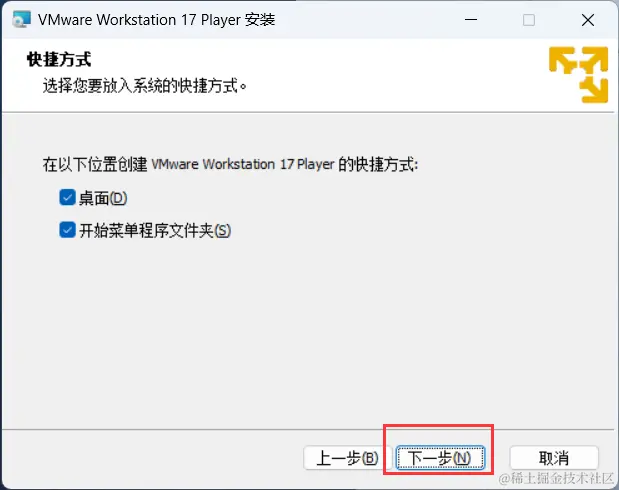The height and width of the screenshot is (490, 619).
Task: Click the 下一步(N) button
Action: click(440, 458)
